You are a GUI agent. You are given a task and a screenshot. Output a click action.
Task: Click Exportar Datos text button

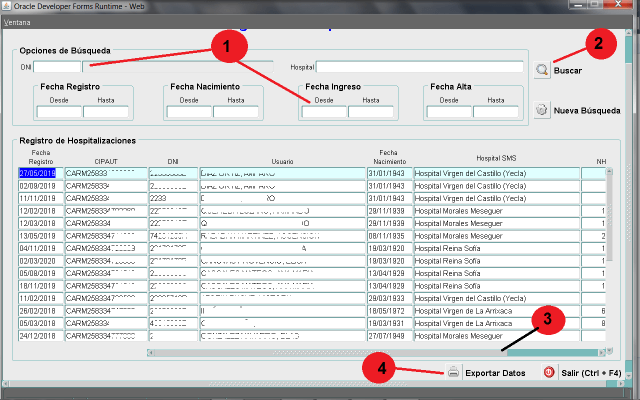pos(495,373)
